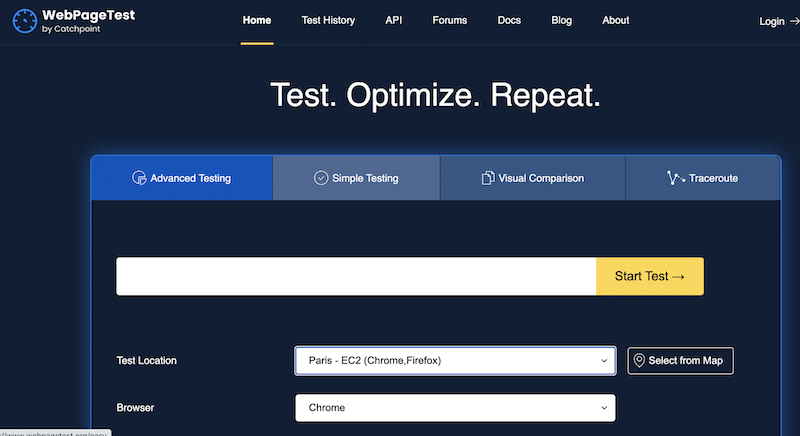Switch to Advanced Testing tab
Viewport: 800px width, 436px height.
point(182,178)
